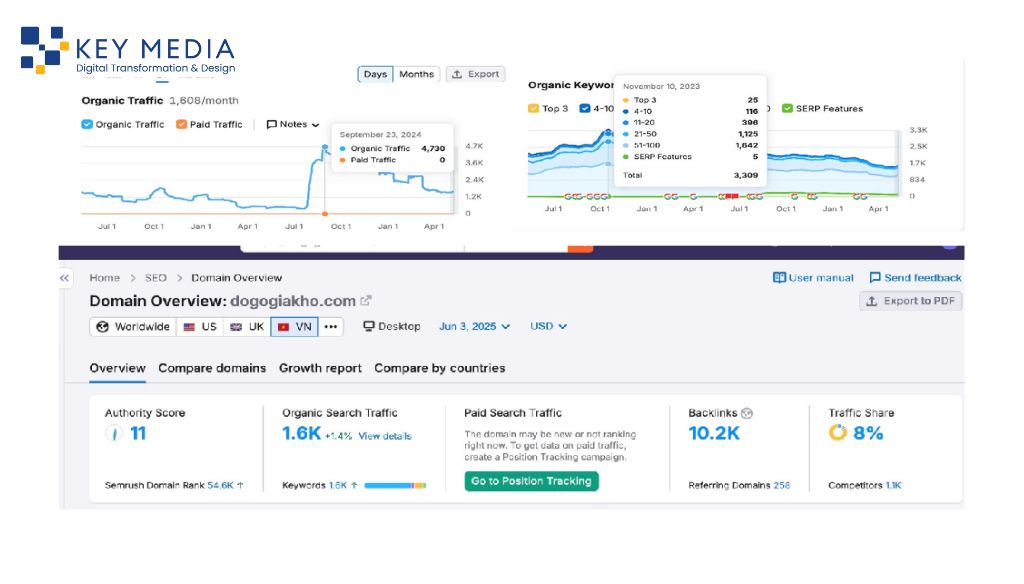Click the Go to Position Tracking button
The height and width of the screenshot is (584, 1024).
532,481
